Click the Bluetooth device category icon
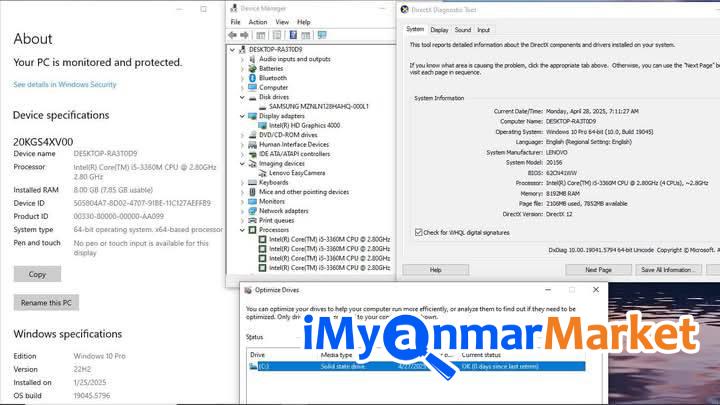The height and width of the screenshot is (405, 720). (x=252, y=78)
